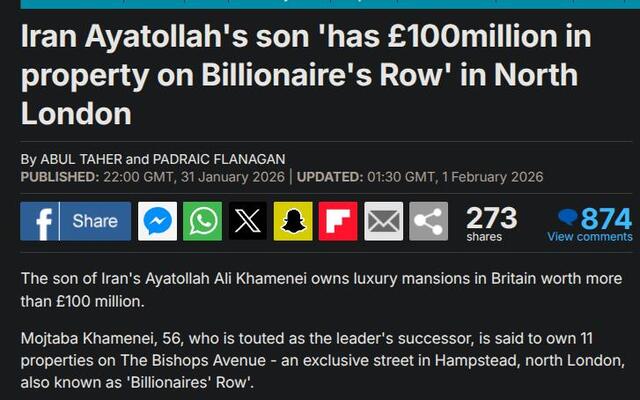Click the Share label beside Facebook logo

(95, 221)
